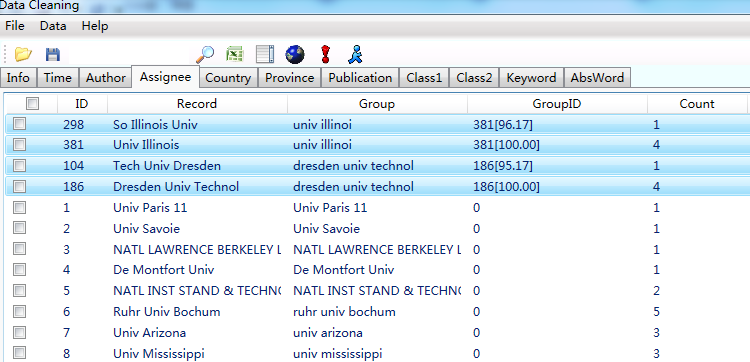
Task: Open file with the folder icon
Action: [22, 54]
